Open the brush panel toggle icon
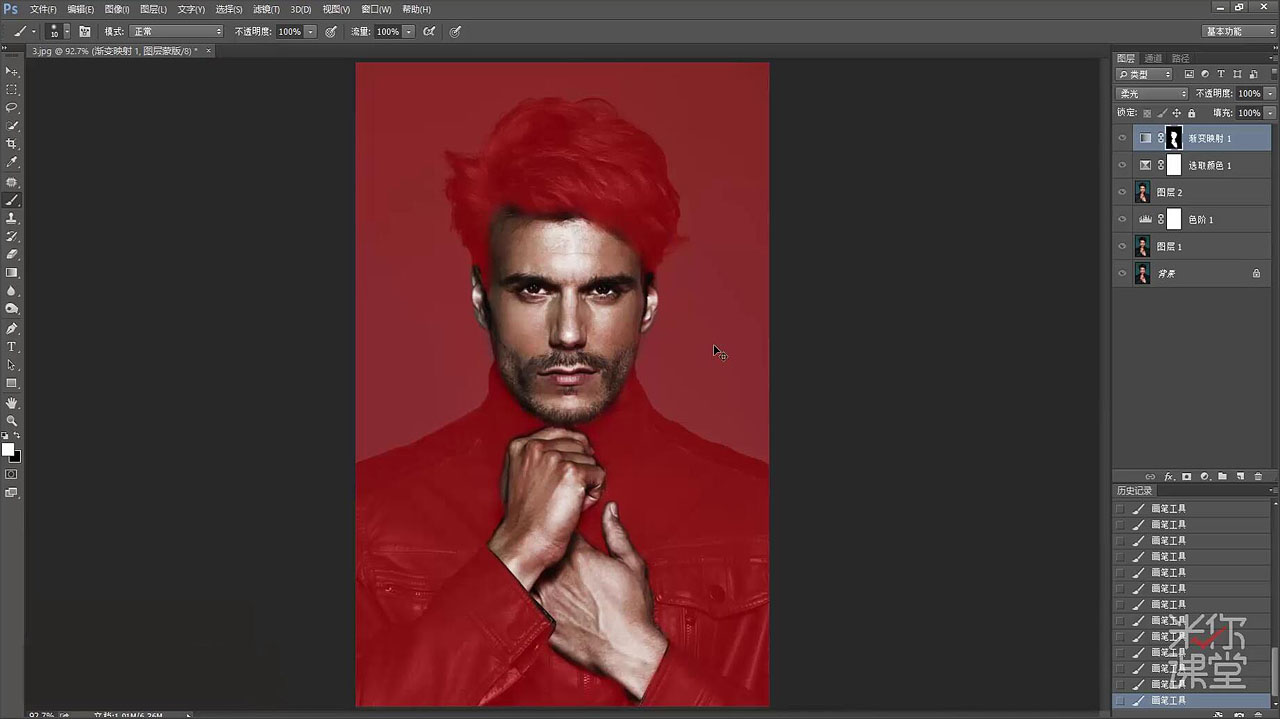This screenshot has height=719, width=1280. pyautogui.click(x=84, y=32)
